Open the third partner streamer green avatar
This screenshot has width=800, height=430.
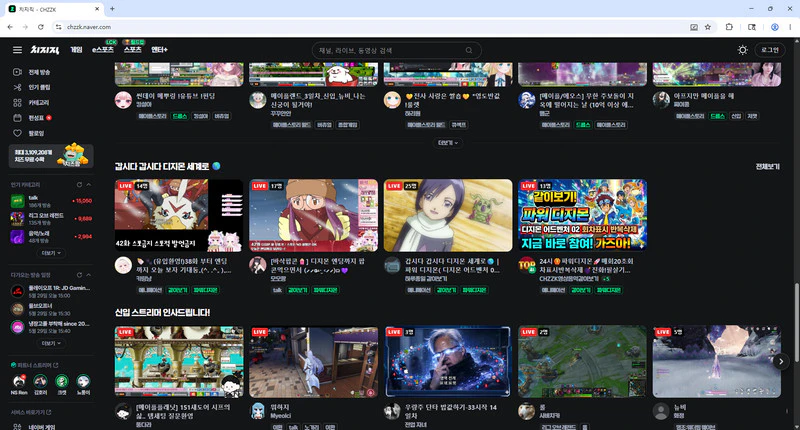62,381
